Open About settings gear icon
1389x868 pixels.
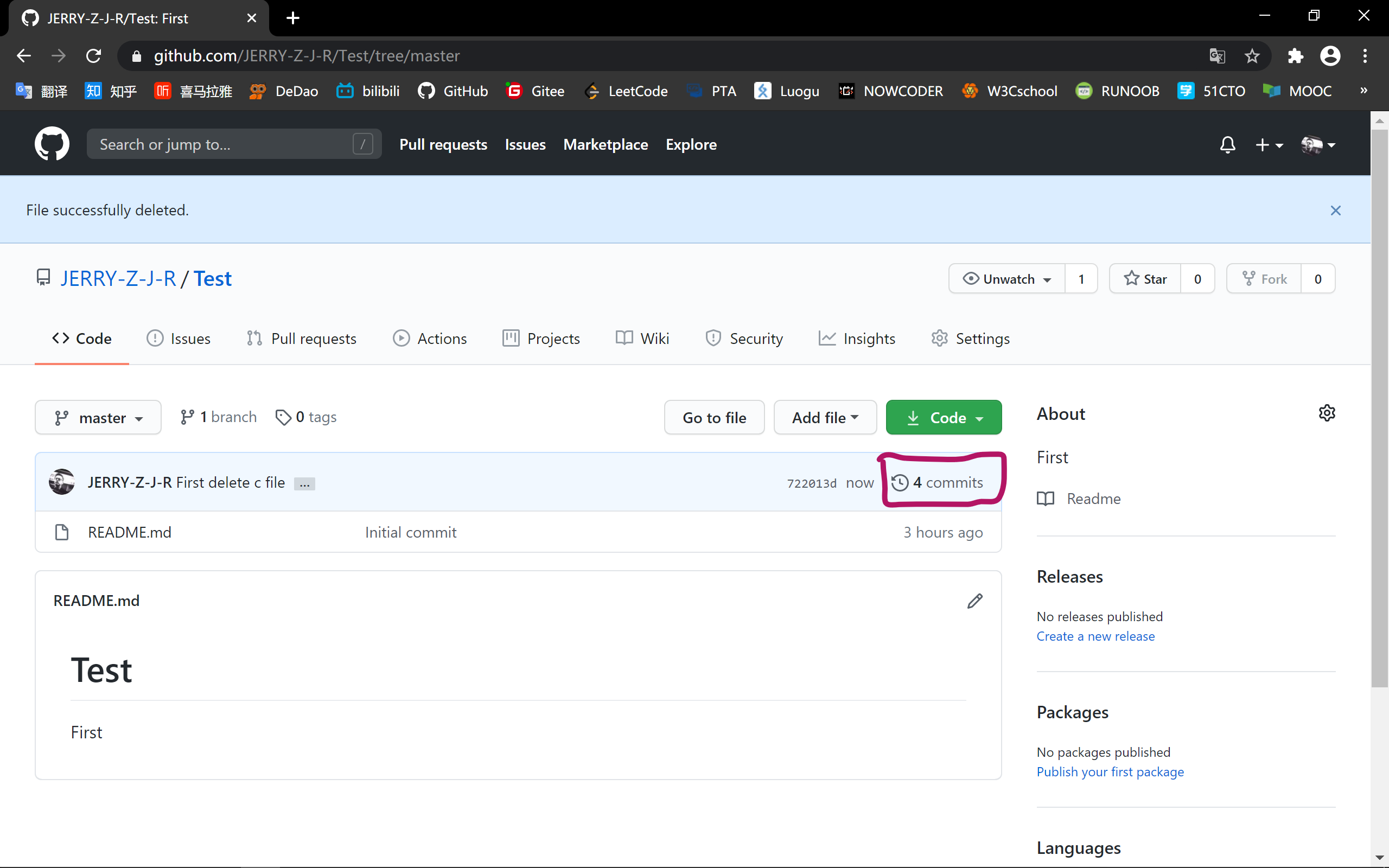[x=1327, y=413]
